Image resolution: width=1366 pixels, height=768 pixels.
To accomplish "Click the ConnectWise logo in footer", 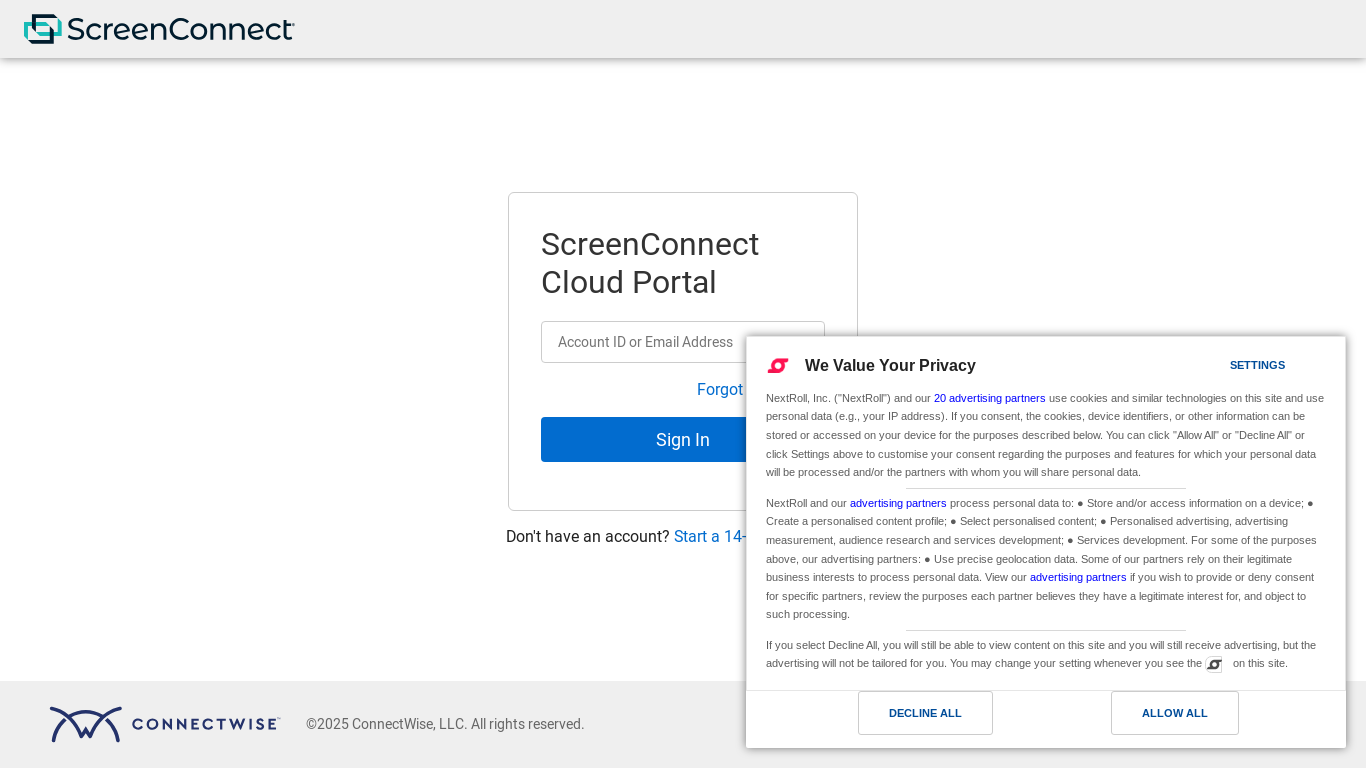I will pos(165,724).
